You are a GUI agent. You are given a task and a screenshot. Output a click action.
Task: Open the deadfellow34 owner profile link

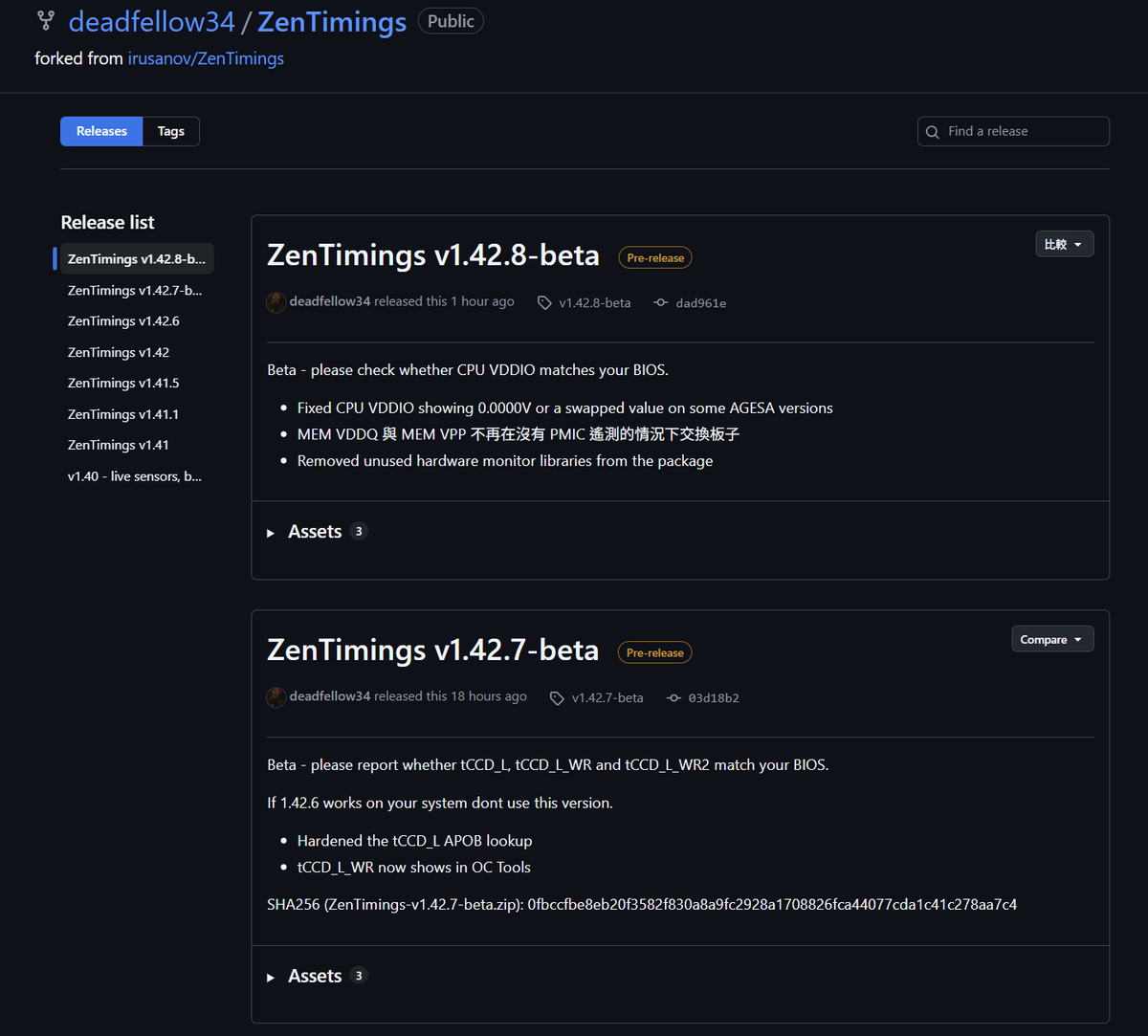[x=151, y=21]
